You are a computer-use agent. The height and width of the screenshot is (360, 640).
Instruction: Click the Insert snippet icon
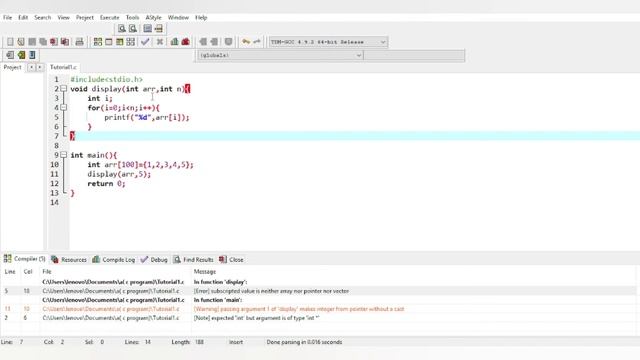pos(10,55)
